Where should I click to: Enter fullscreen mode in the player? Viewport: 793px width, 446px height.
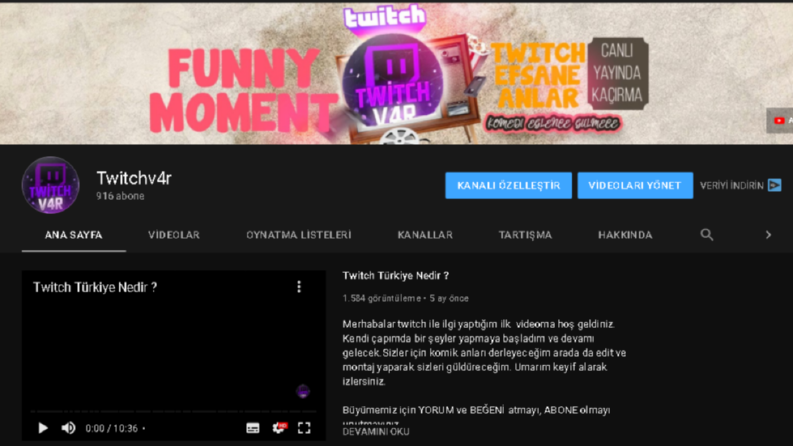(x=304, y=428)
